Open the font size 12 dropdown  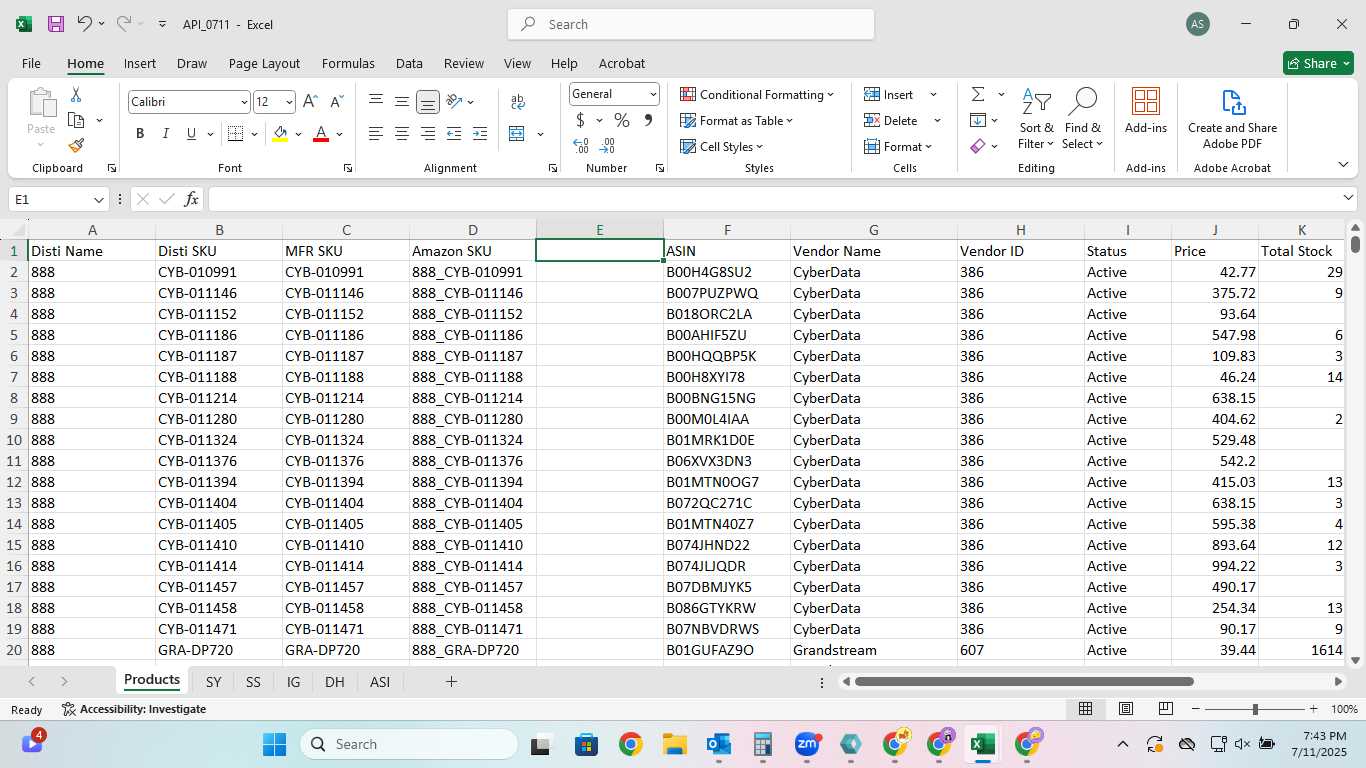click(289, 102)
